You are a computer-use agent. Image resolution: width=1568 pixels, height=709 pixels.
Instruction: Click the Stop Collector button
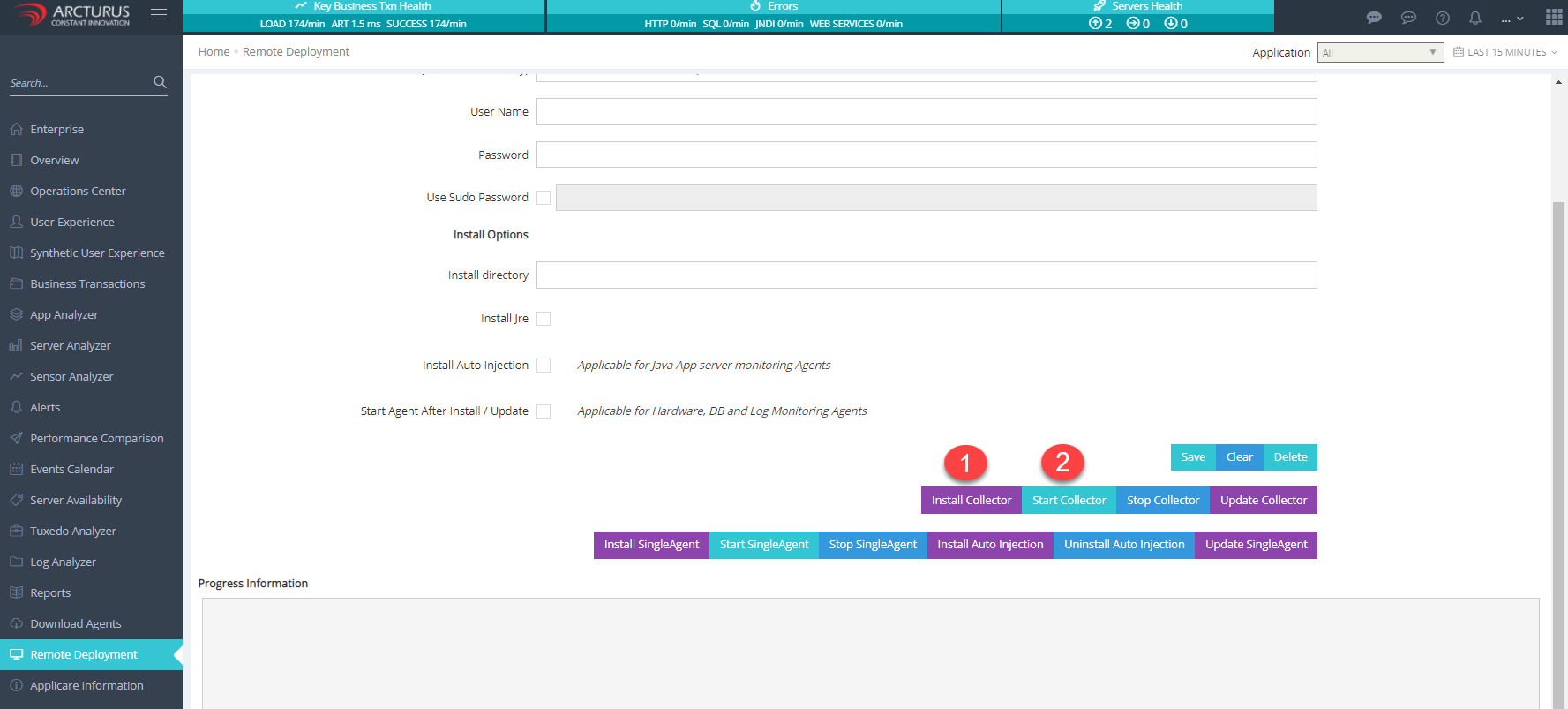pyautogui.click(x=1163, y=501)
